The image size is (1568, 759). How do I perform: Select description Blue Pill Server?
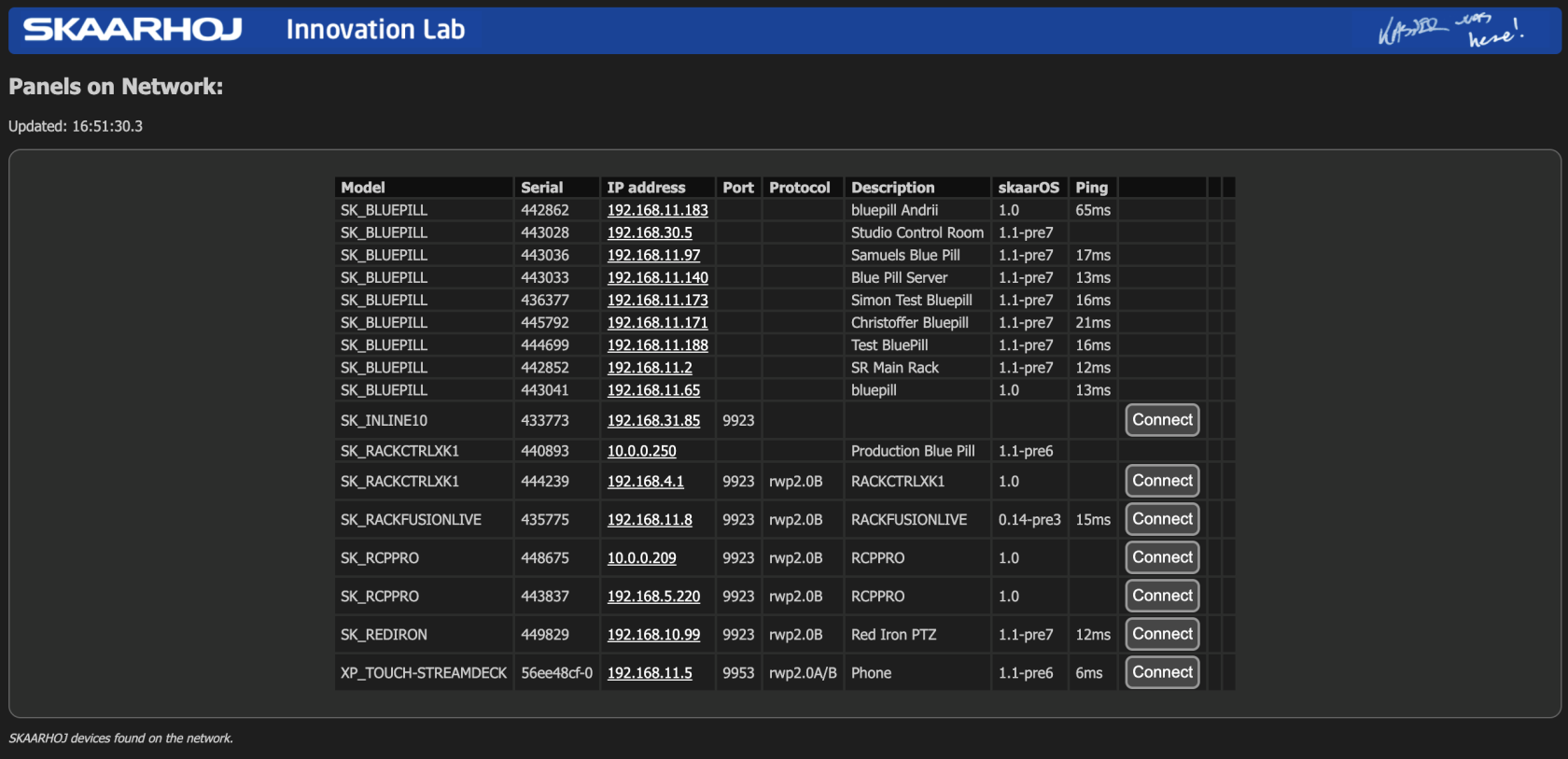pos(899,277)
